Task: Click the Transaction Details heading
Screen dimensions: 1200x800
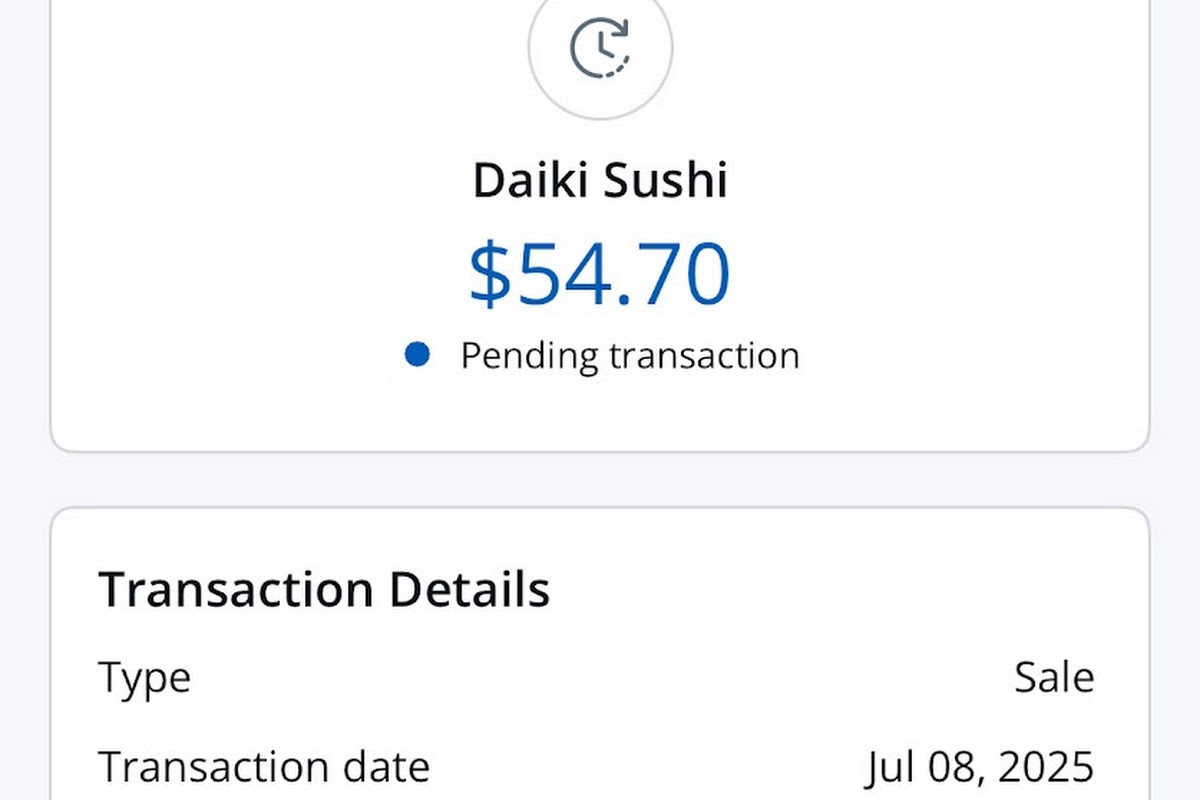Action: [x=324, y=590]
